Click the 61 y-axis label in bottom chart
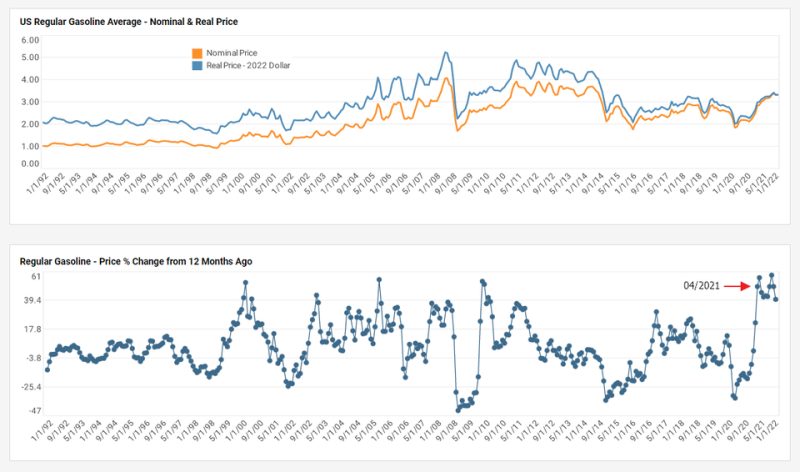The width and height of the screenshot is (800, 472). coord(36,277)
